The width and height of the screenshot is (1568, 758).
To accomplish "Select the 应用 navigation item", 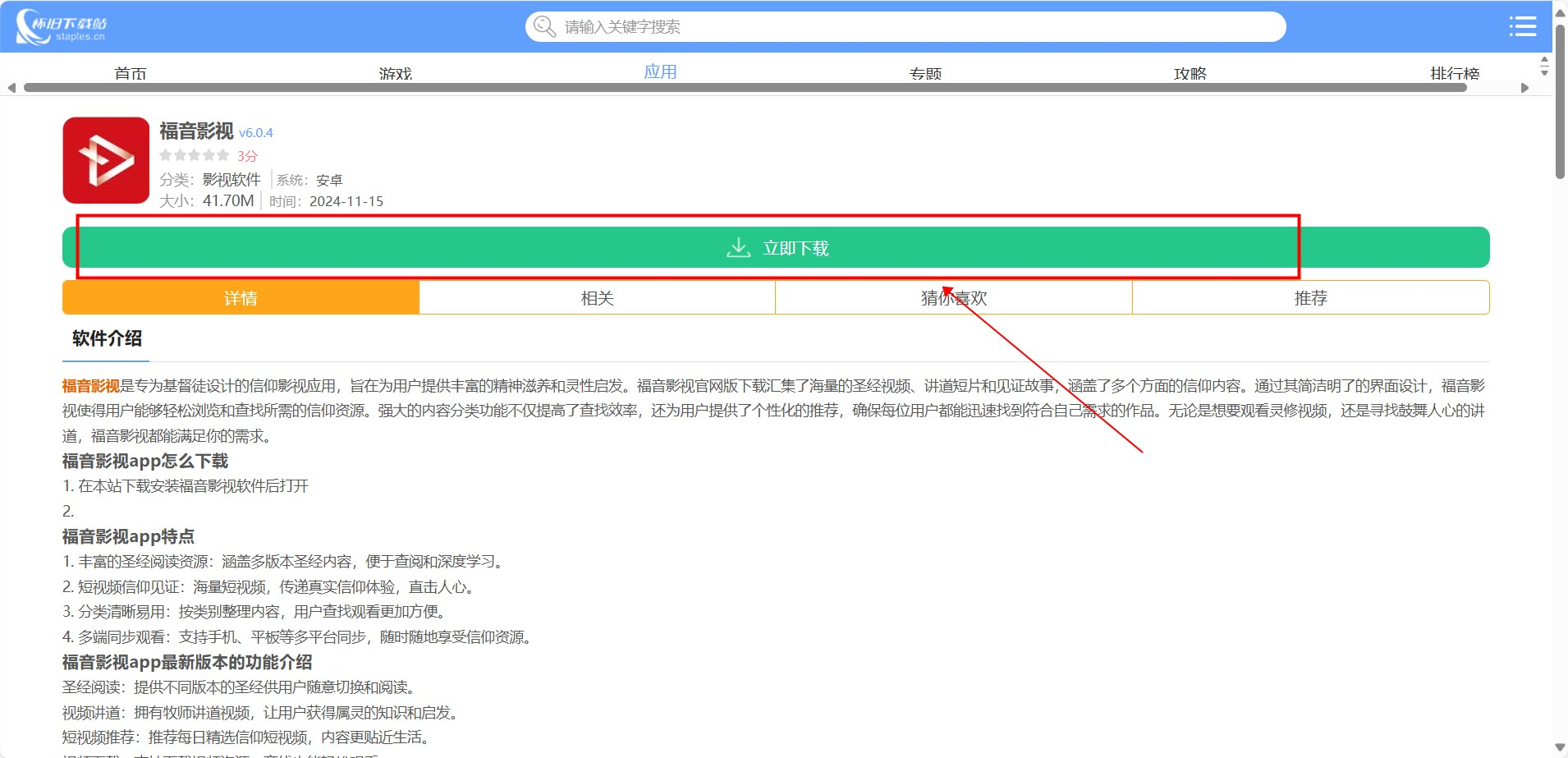I will (661, 72).
